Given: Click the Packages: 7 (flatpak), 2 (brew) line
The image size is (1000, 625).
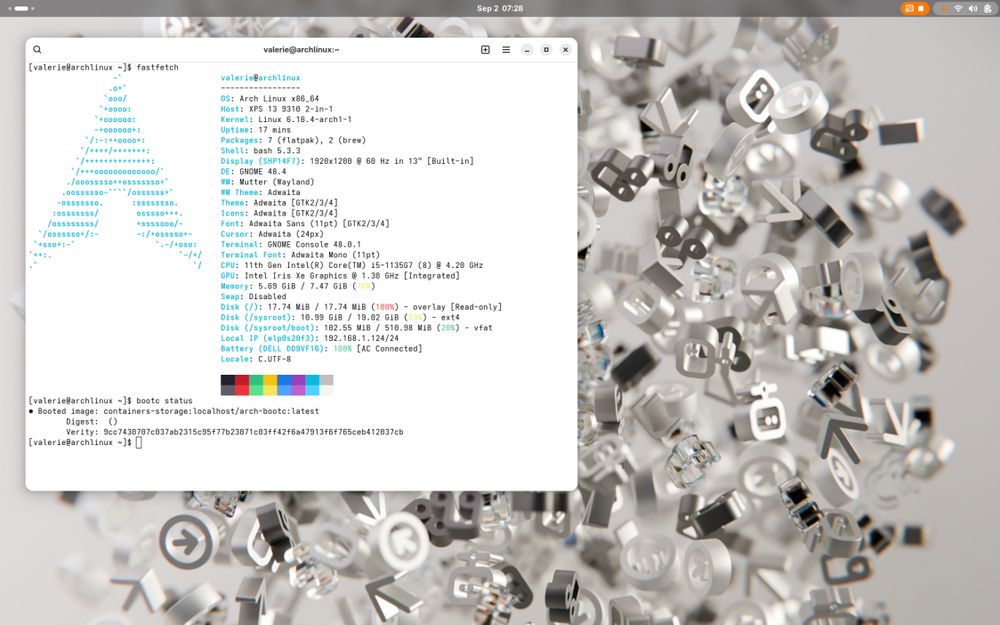Looking at the screenshot, I should tap(293, 140).
